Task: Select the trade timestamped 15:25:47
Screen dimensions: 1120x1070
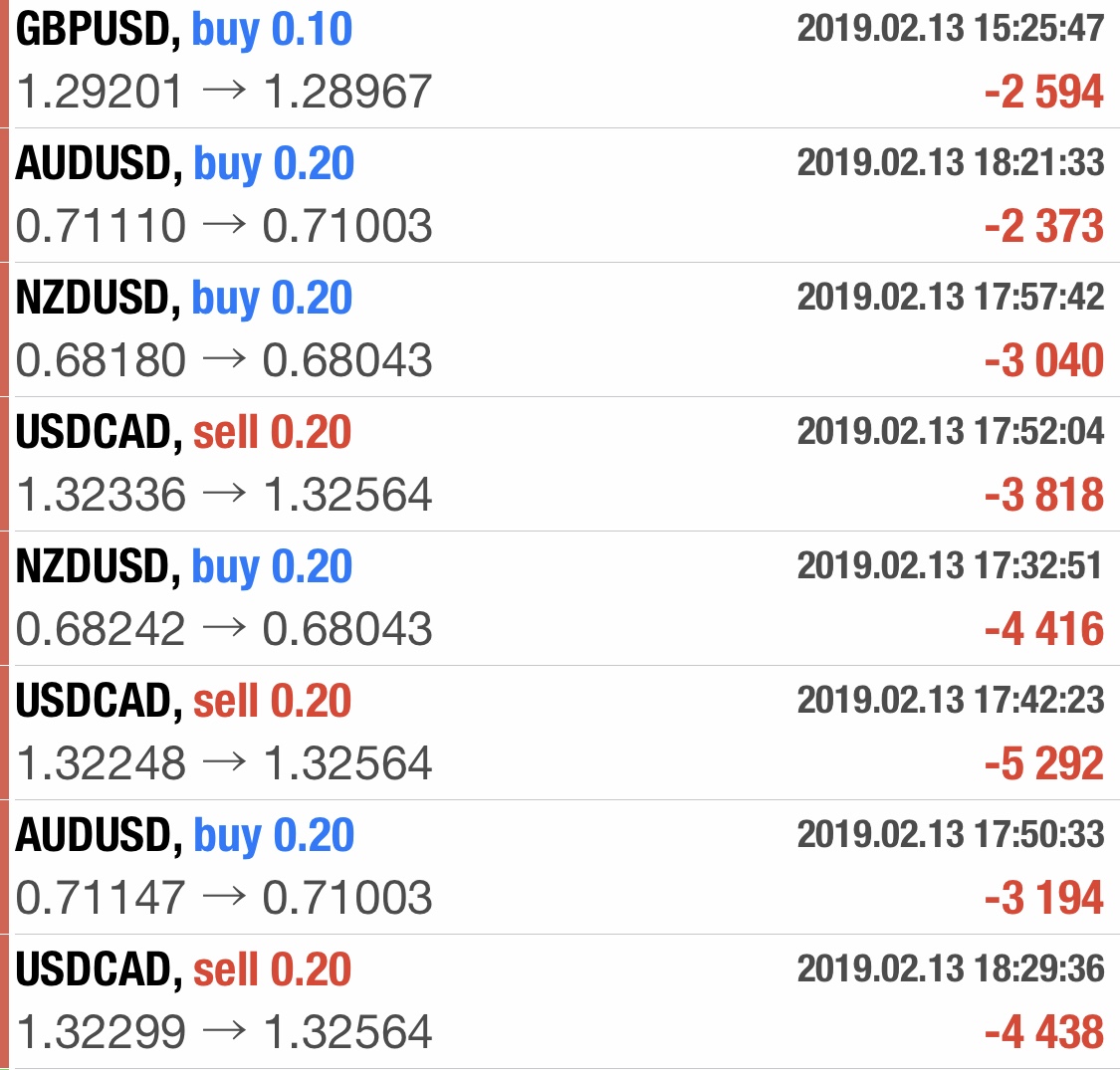Action: tap(950, 28)
